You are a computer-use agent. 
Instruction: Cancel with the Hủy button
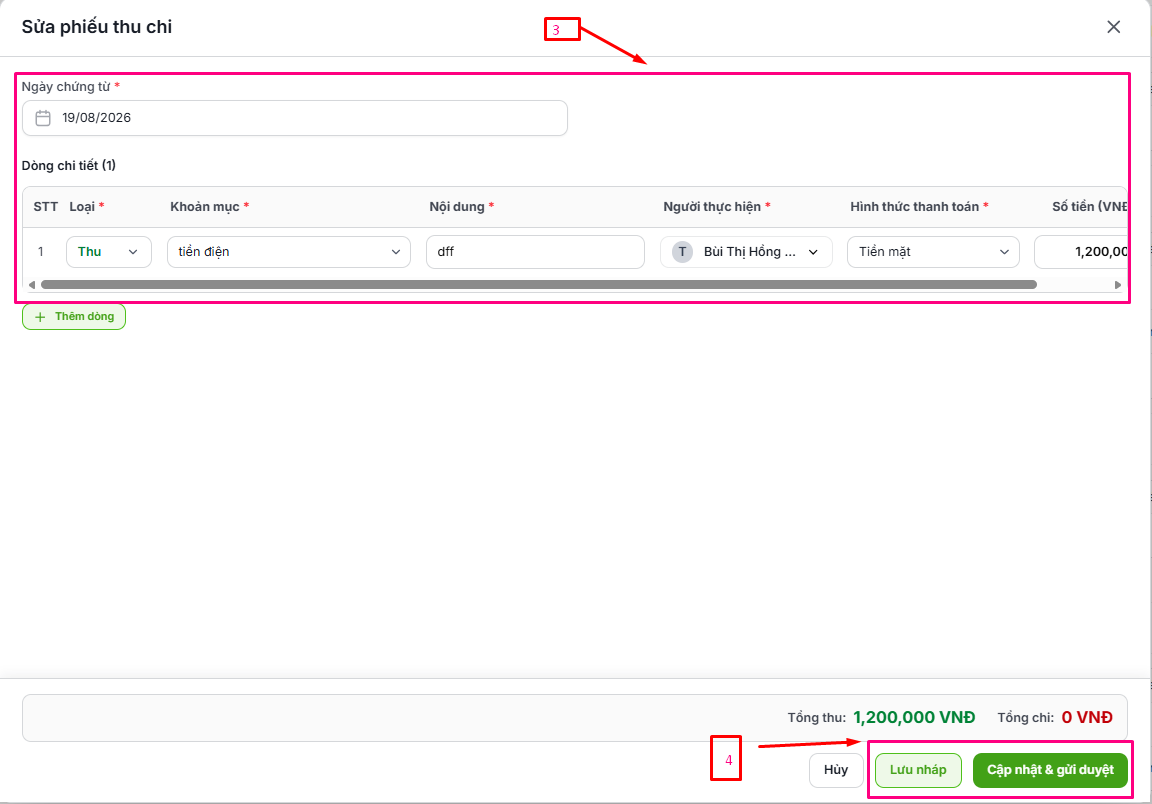[x=836, y=770]
